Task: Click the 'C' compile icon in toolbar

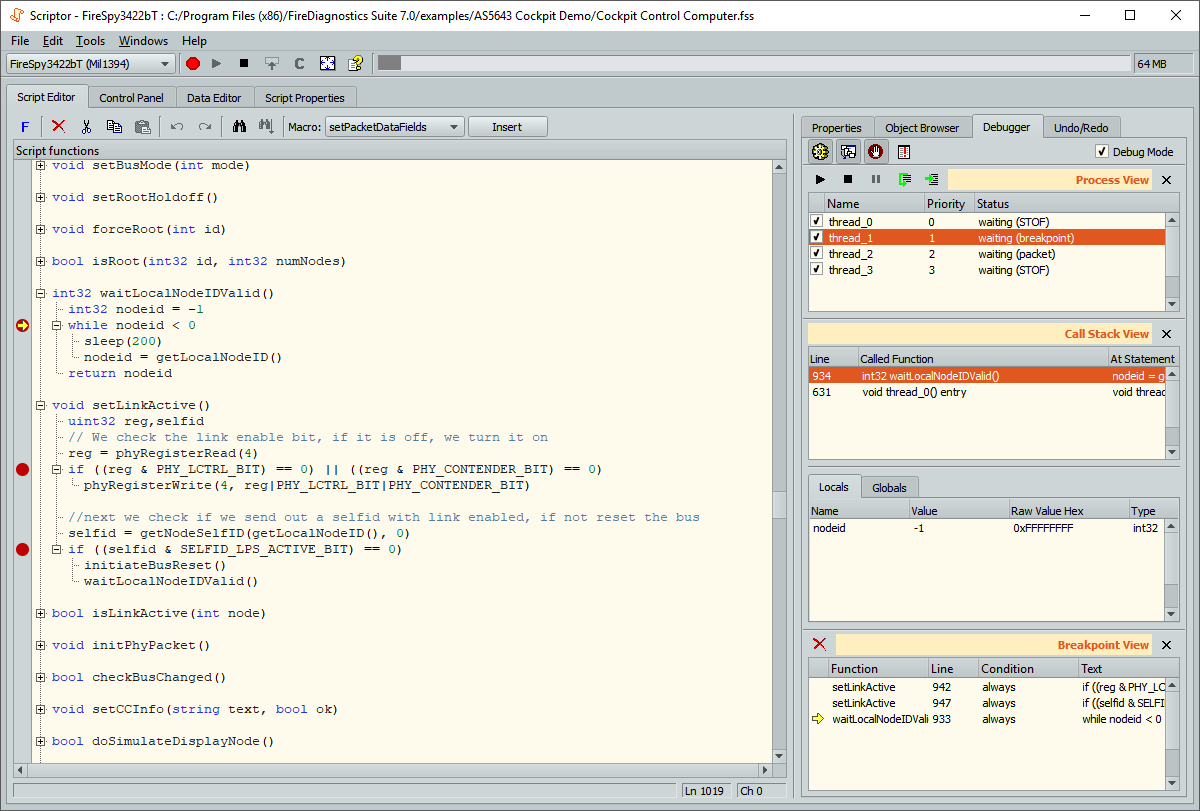Action: pyautogui.click(x=299, y=63)
